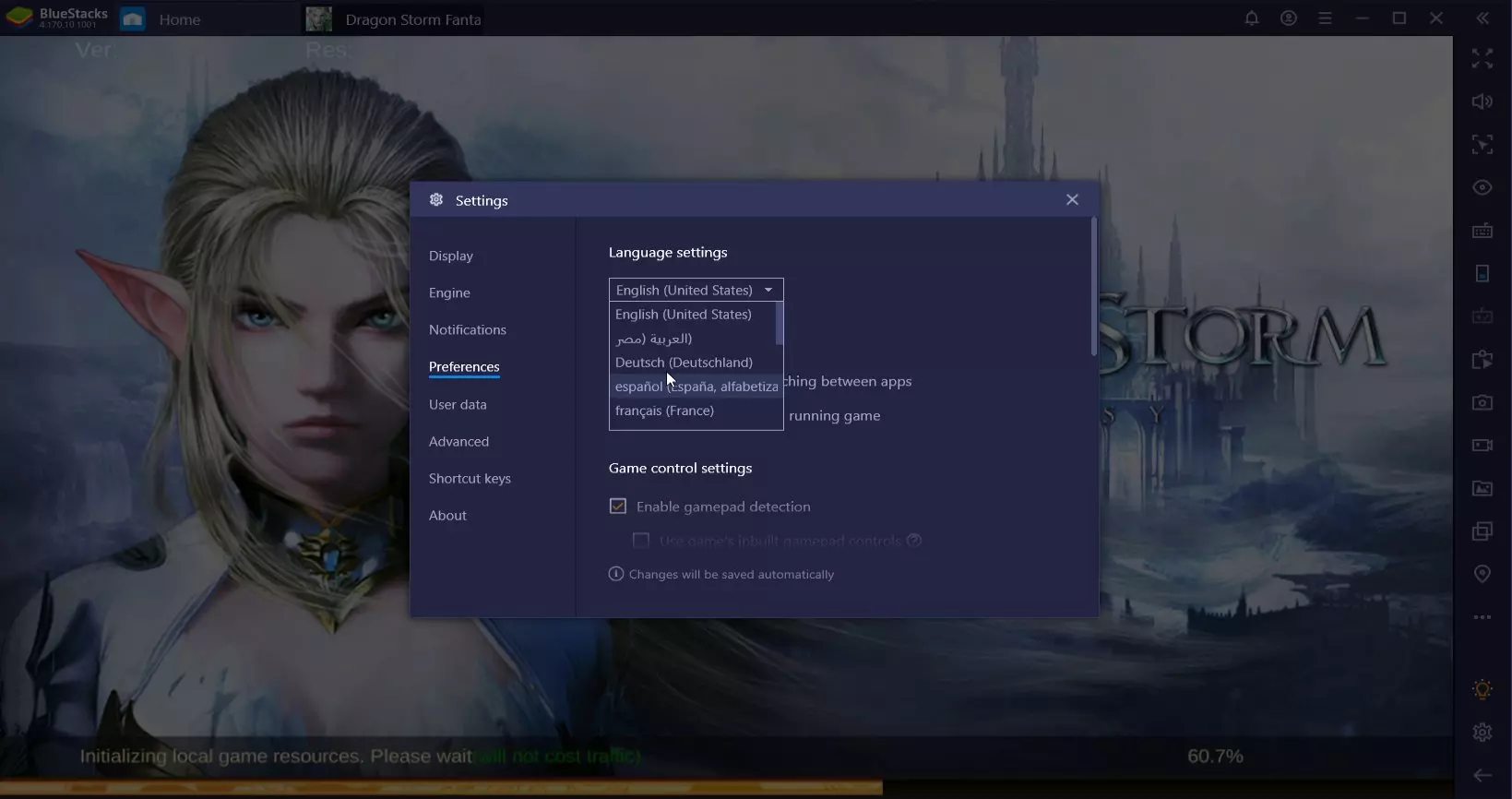Screen dimensions: 1512x799
Task: Open settings gear in right sidebar
Action: pyautogui.click(x=1482, y=732)
